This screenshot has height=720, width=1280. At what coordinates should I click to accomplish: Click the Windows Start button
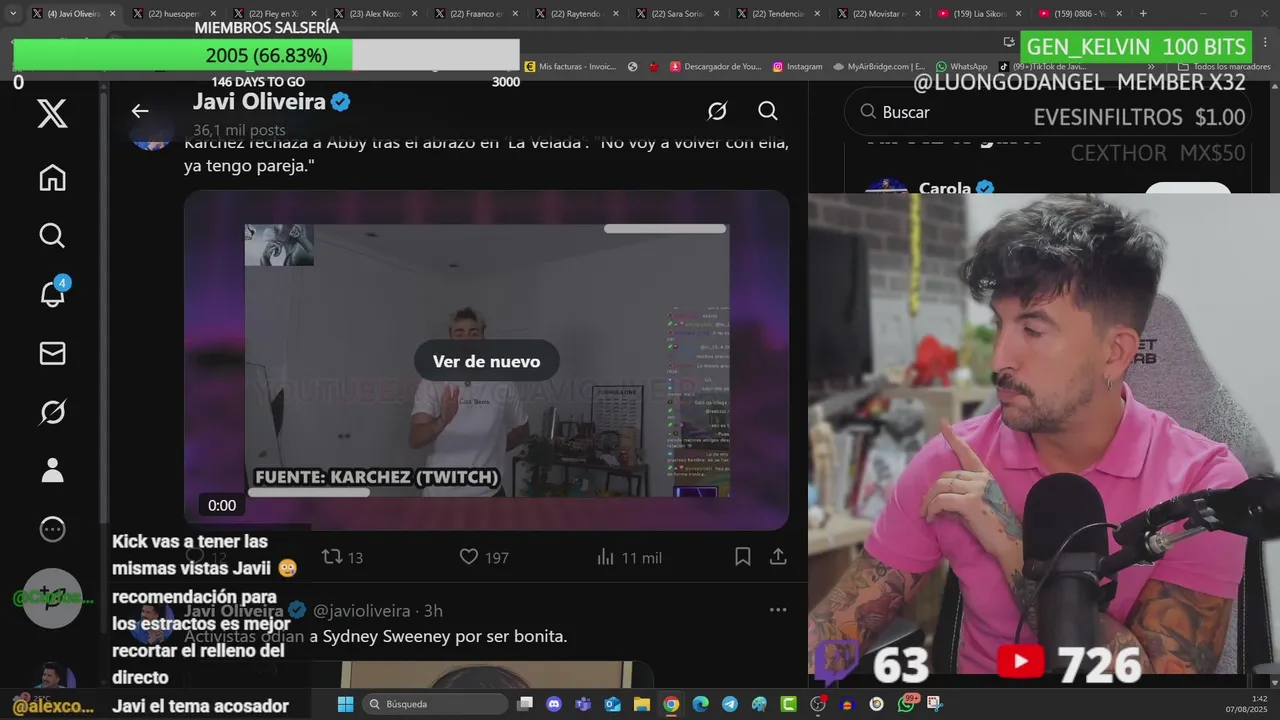pos(345,704)
